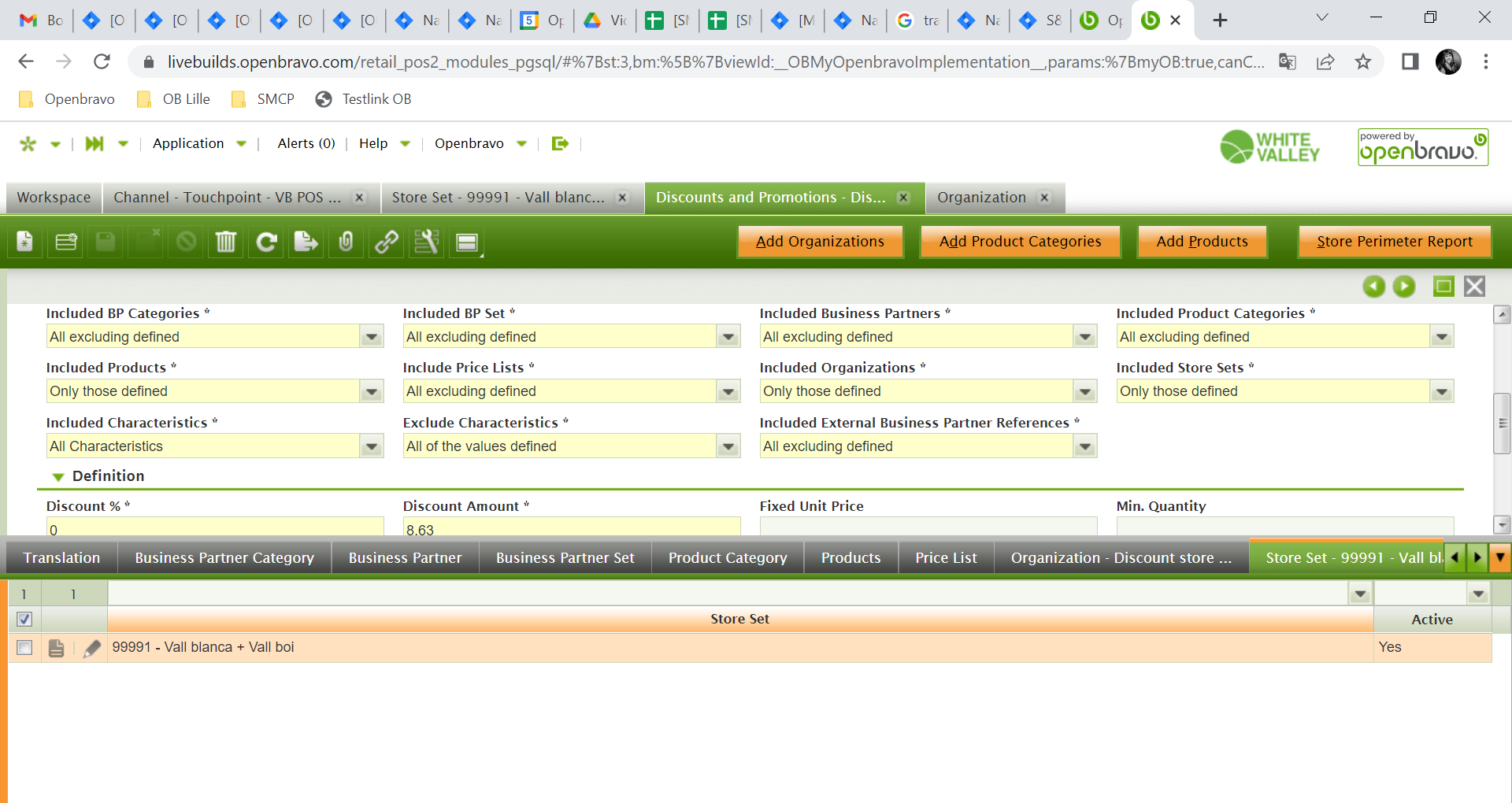Open the Application menu
1512x803 pixels.
[189, 143]
